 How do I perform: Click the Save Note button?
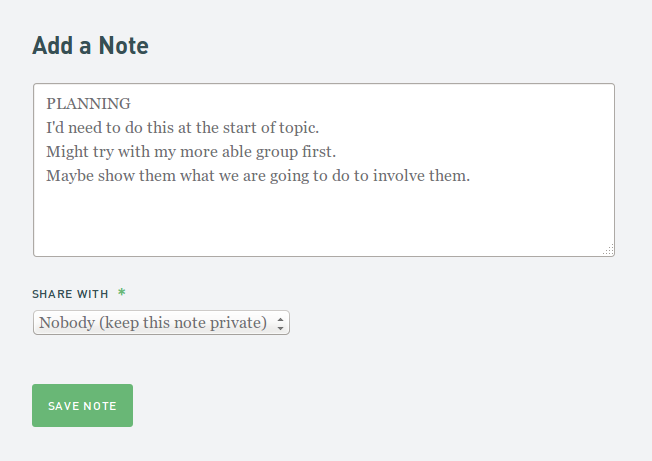[82, 405]
